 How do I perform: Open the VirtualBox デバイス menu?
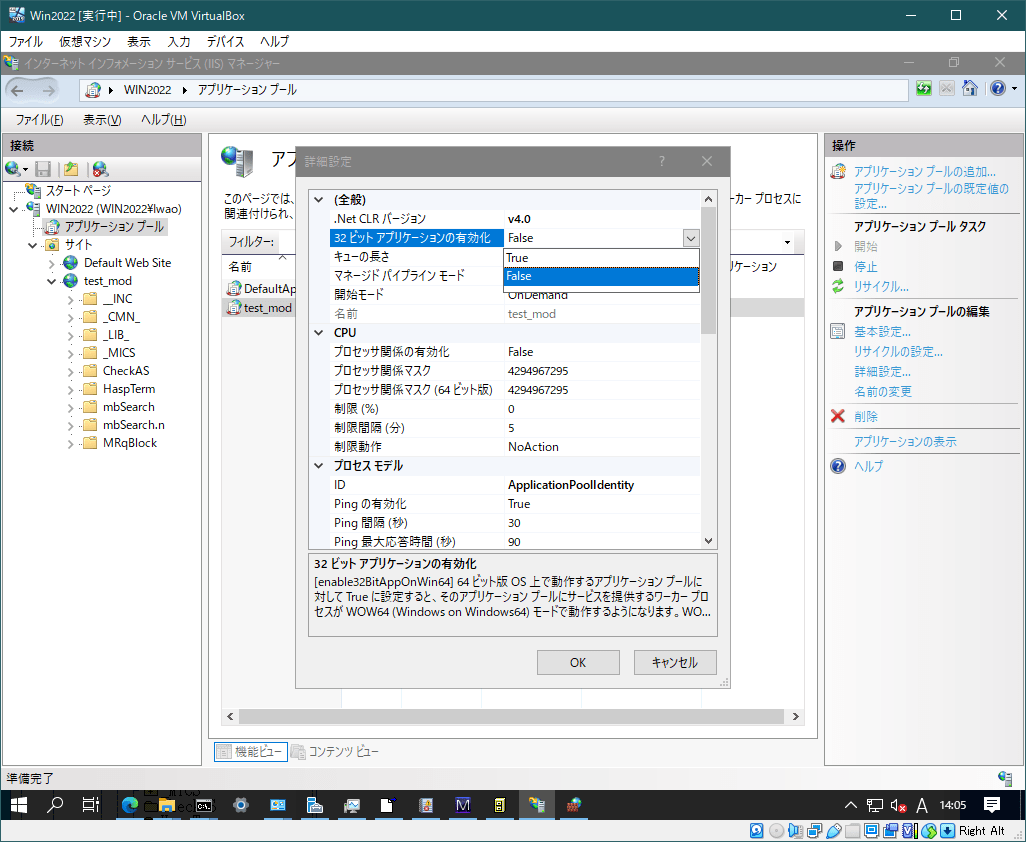pyautogui.click(x=225, y=41)
